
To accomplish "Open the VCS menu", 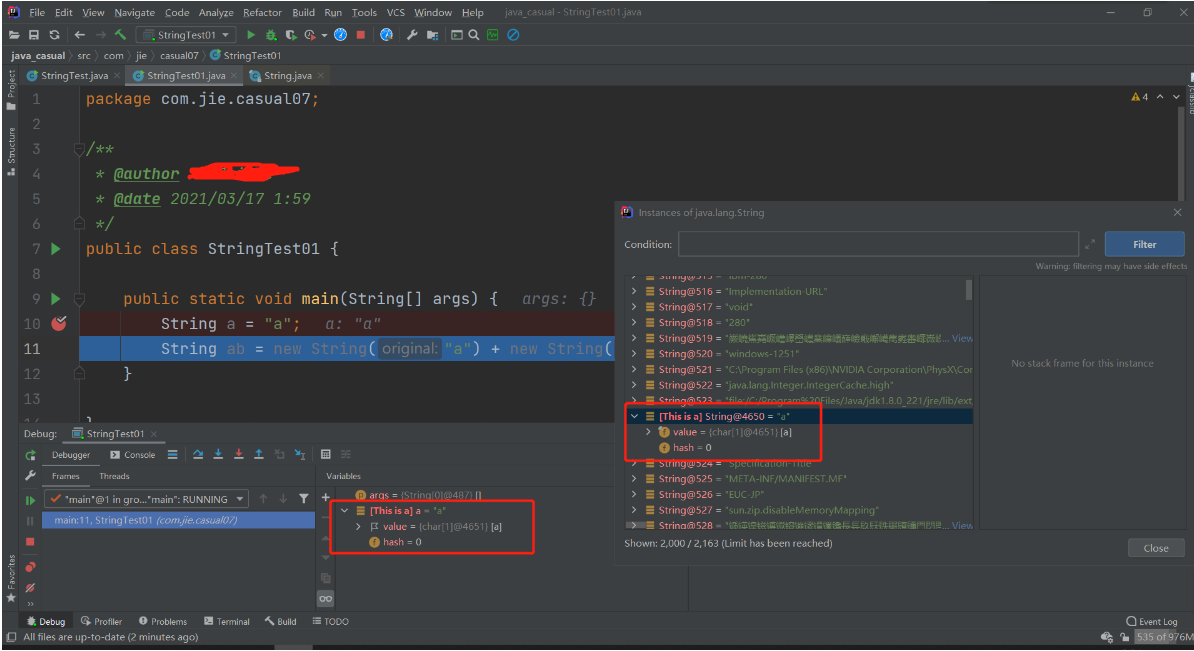I will (x=395, y=12).
